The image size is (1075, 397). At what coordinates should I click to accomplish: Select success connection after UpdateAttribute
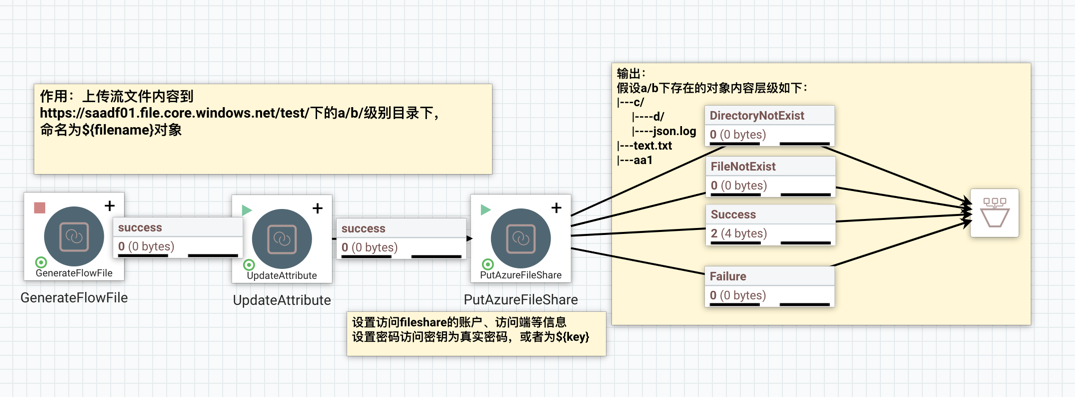tap(400, 239)
